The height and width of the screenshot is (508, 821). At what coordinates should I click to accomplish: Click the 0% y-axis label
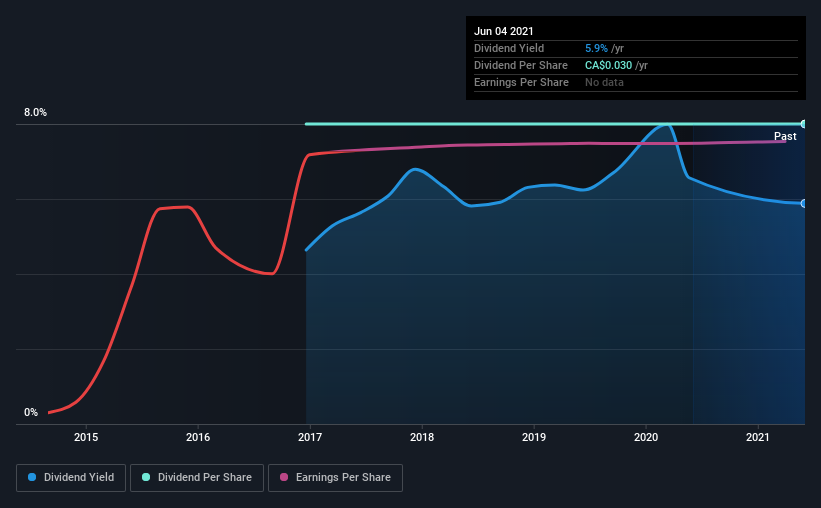tap(31, 413)
